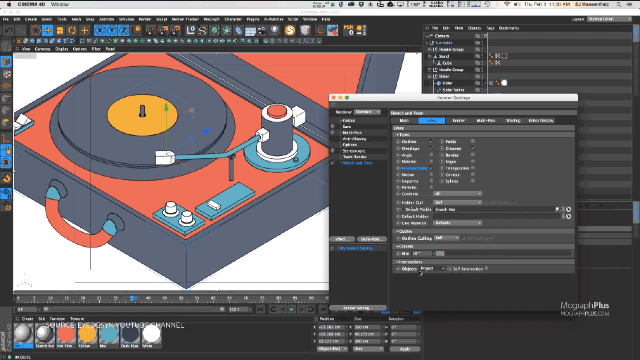Switch to the Render tab
This screenshot has height=360, width=640.
[459, 120]
